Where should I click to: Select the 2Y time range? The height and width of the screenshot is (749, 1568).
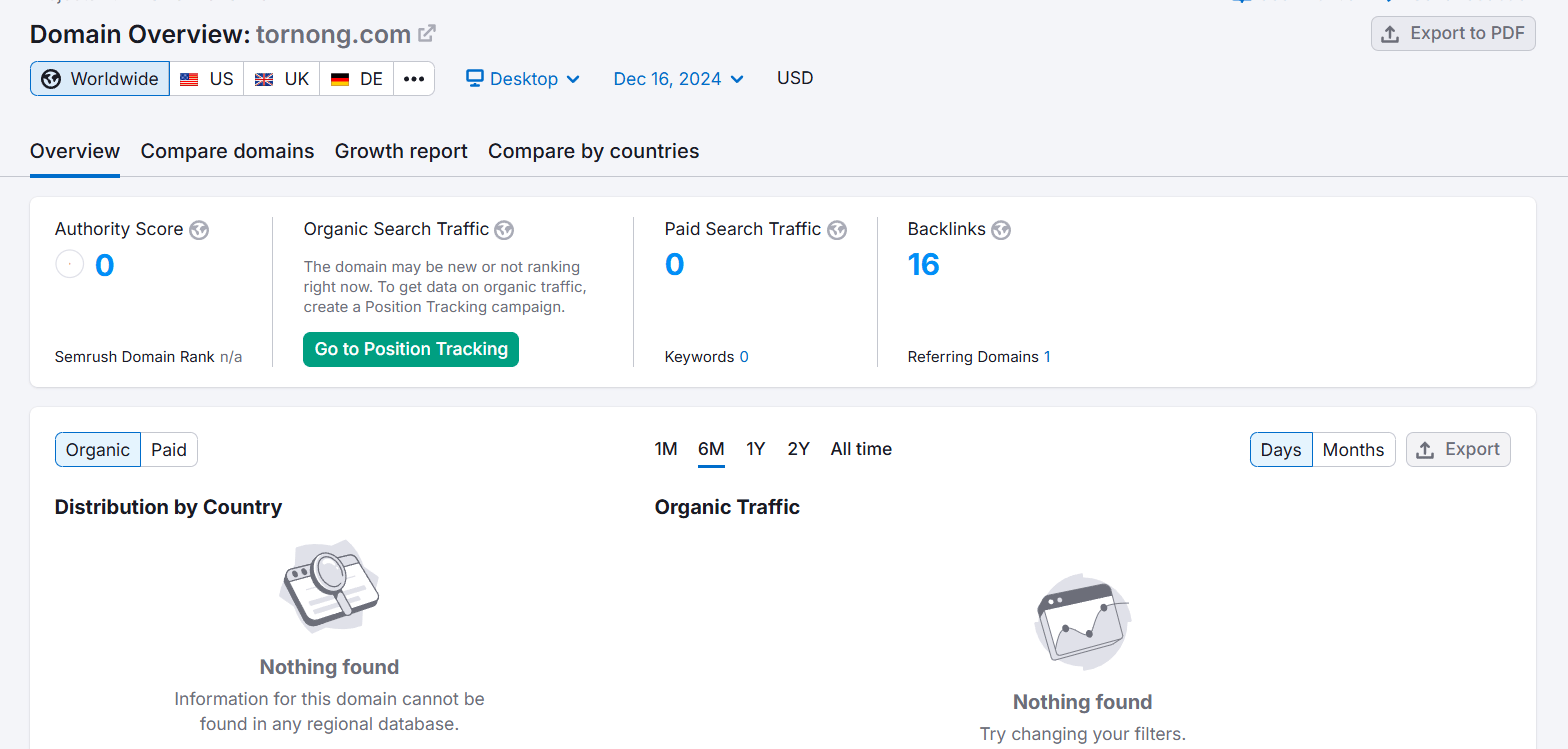[798, 449]
